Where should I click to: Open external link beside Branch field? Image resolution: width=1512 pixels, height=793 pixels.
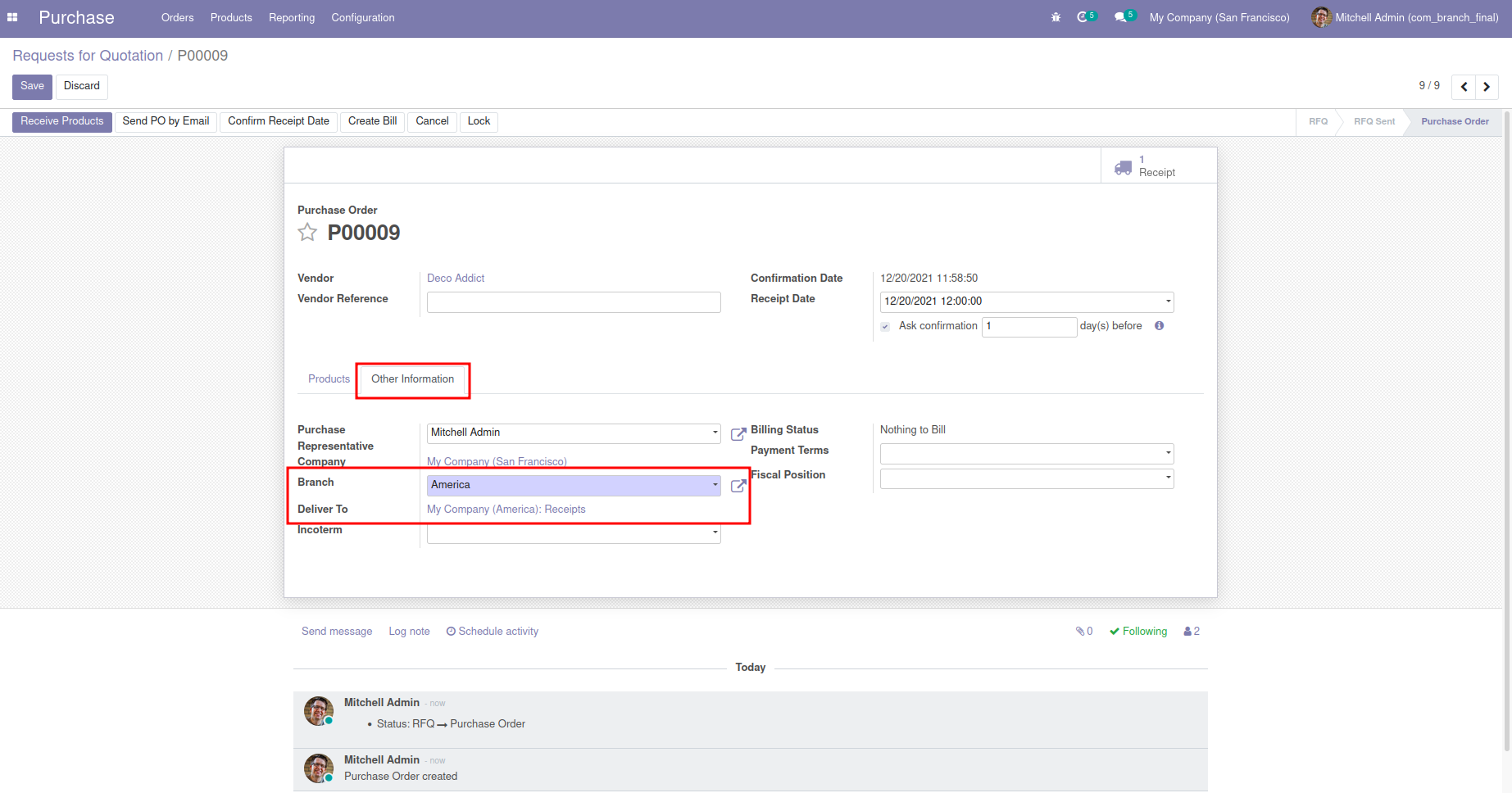738,486
